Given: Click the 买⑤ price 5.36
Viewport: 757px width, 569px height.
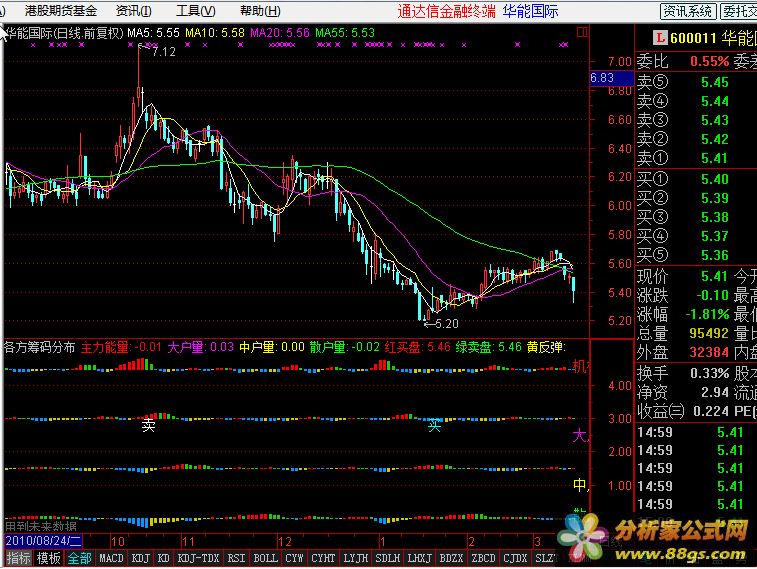Looking at the screenshot, I should tap(715, 255).
